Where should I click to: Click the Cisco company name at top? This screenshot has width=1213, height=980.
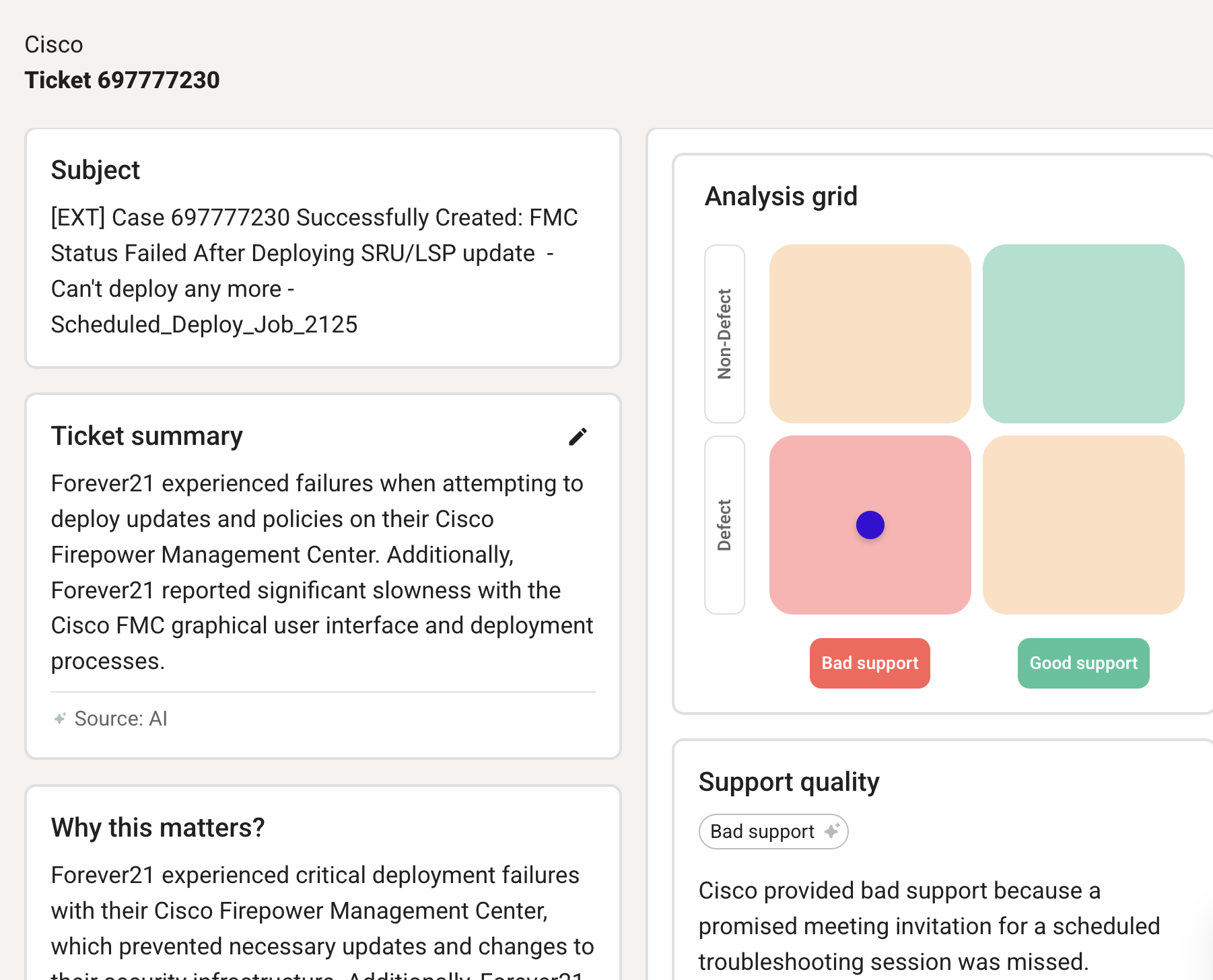[54, 44]
